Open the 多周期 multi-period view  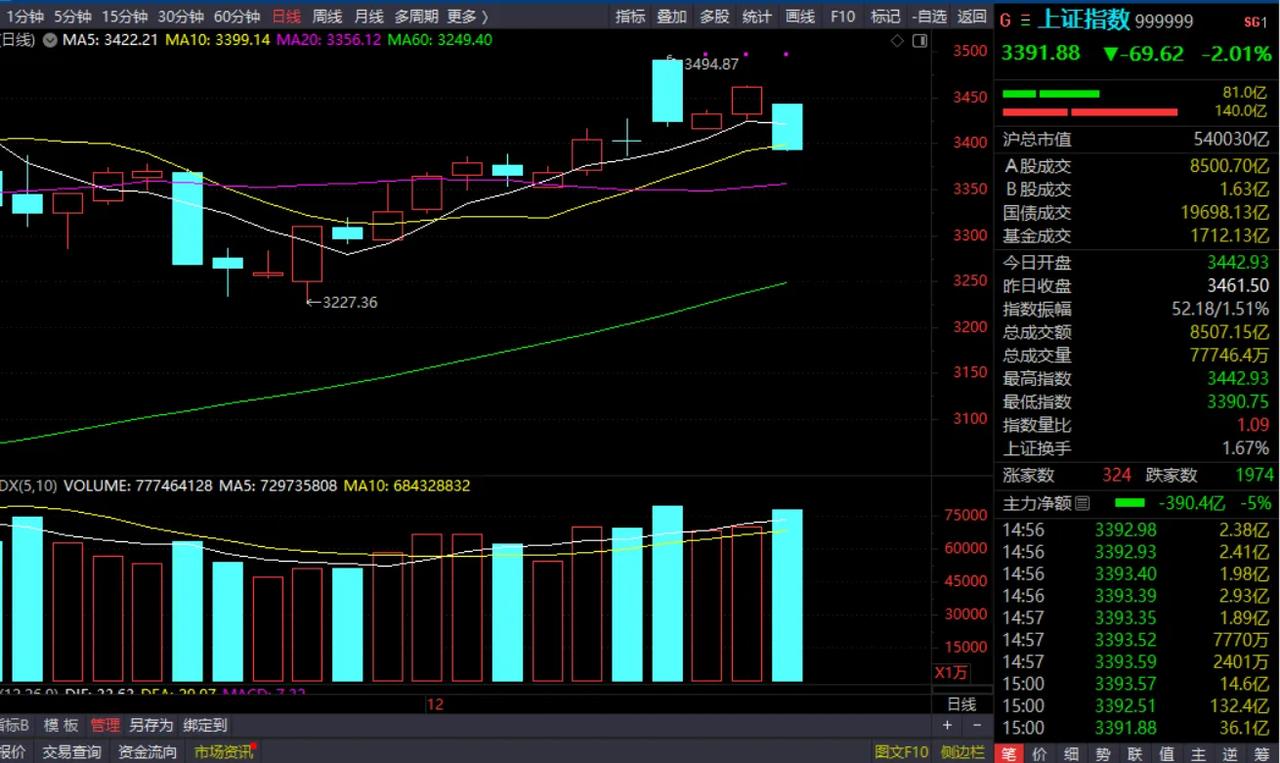click(415, 16)
